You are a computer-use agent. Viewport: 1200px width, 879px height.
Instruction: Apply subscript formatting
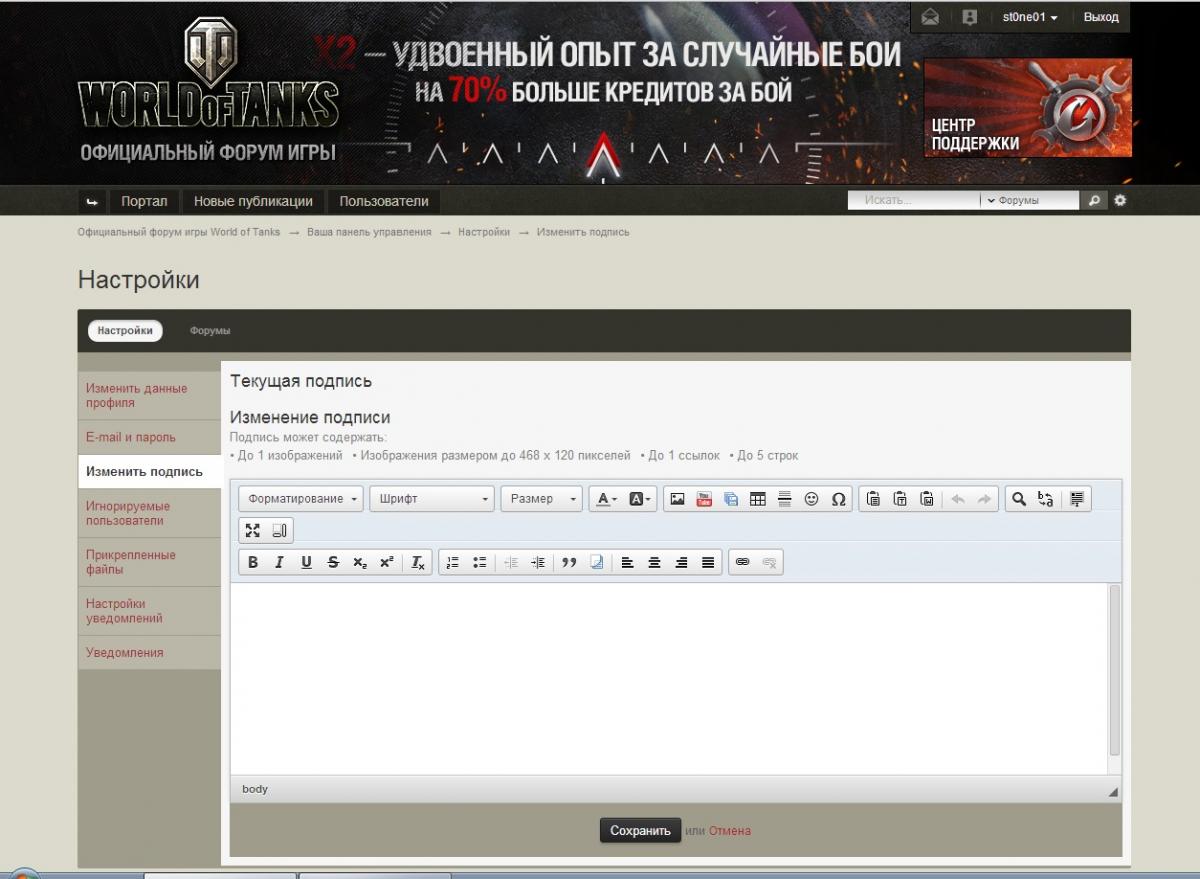(360, 562)
